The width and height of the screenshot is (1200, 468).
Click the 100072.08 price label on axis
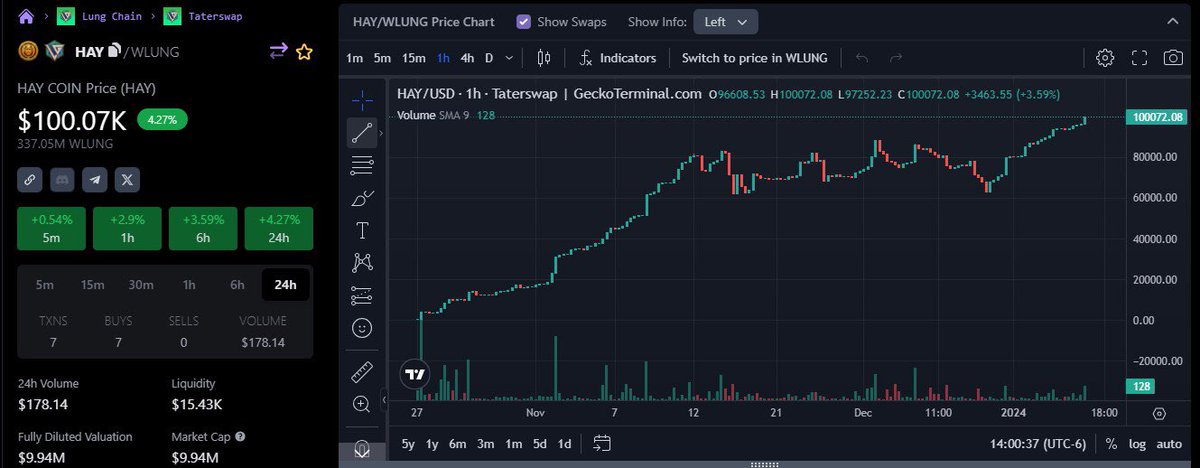[1157, 117]
